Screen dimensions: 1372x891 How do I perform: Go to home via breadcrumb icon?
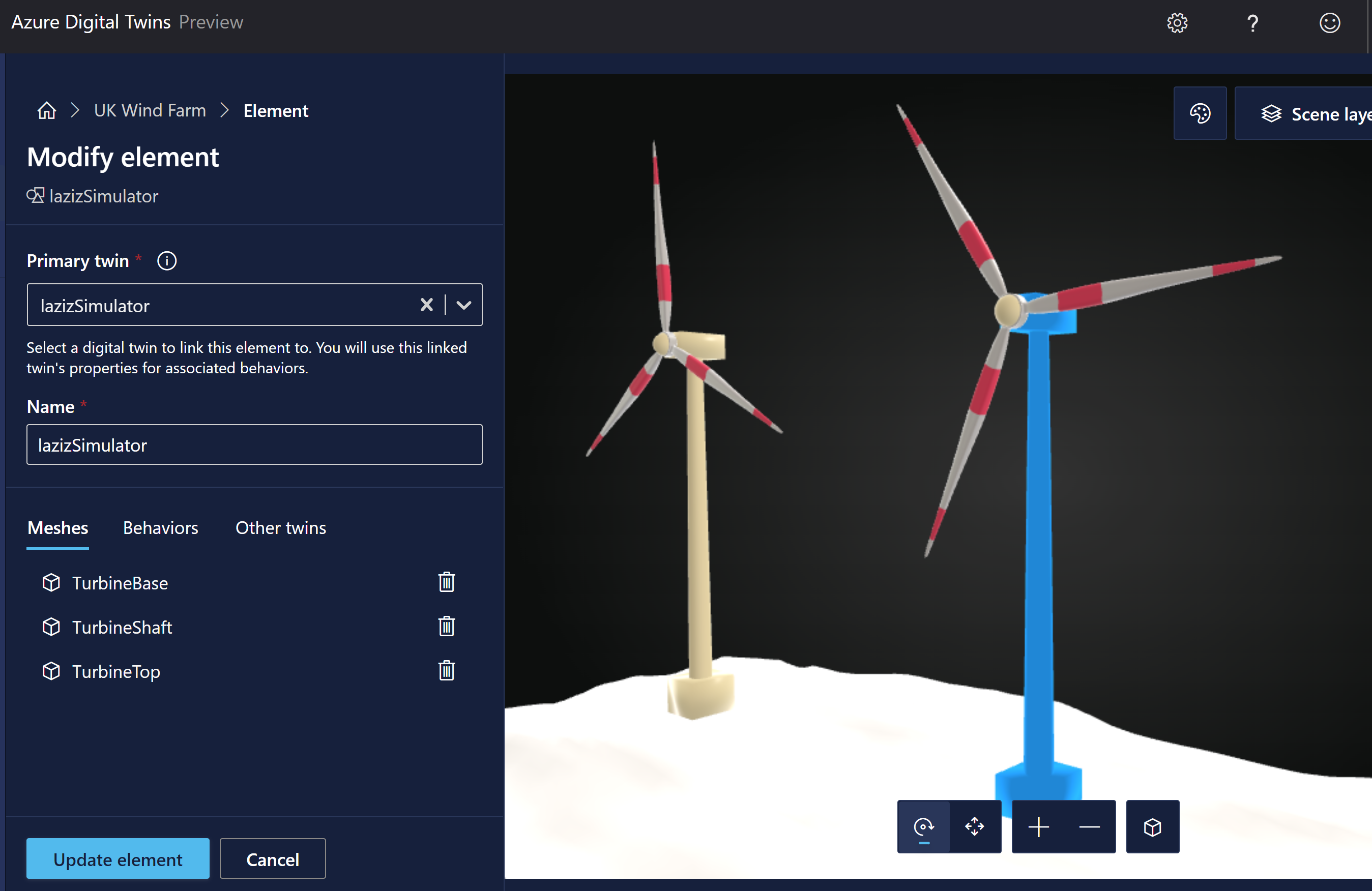(x=47, y=110)
